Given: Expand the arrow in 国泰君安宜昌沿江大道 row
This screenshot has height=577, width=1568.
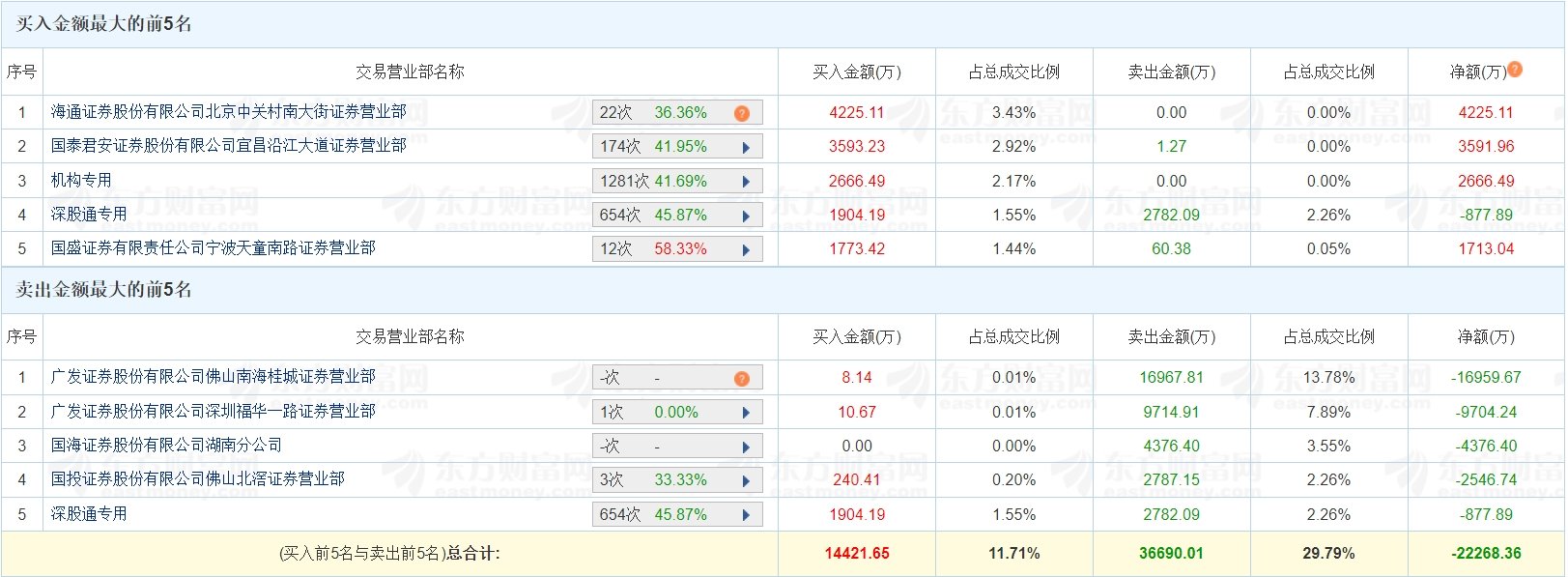Looking at the screenshot, I should [746, 148].
